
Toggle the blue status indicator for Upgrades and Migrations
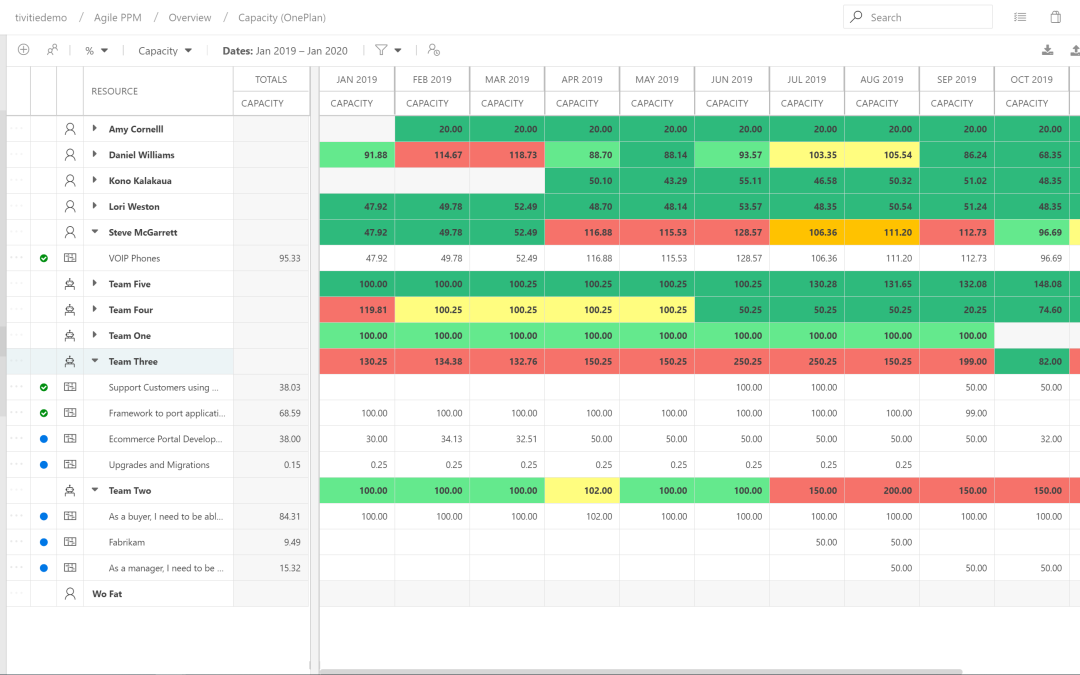tap(42, 464)
